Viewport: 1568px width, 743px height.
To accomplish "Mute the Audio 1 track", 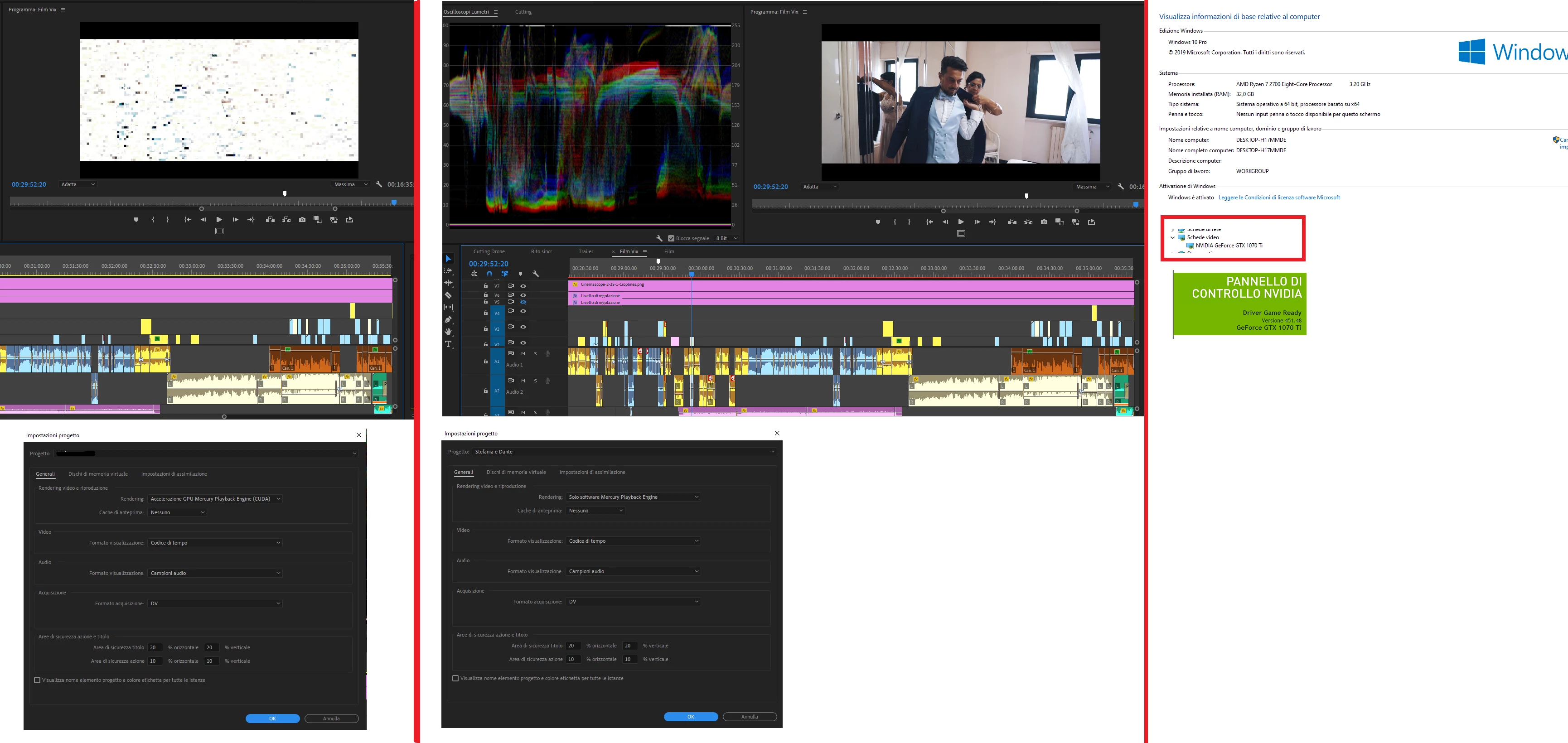I will click(523, 353).
